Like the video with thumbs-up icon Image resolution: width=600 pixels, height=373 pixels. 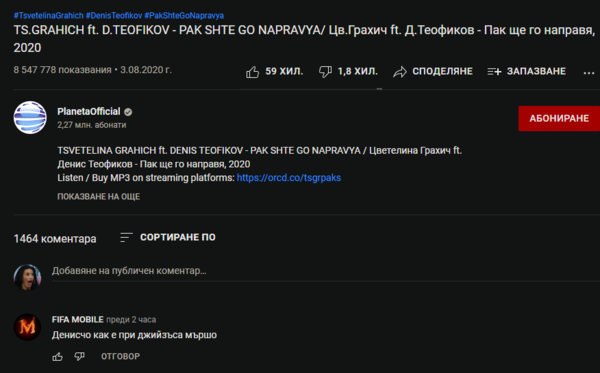coord(252,72)
